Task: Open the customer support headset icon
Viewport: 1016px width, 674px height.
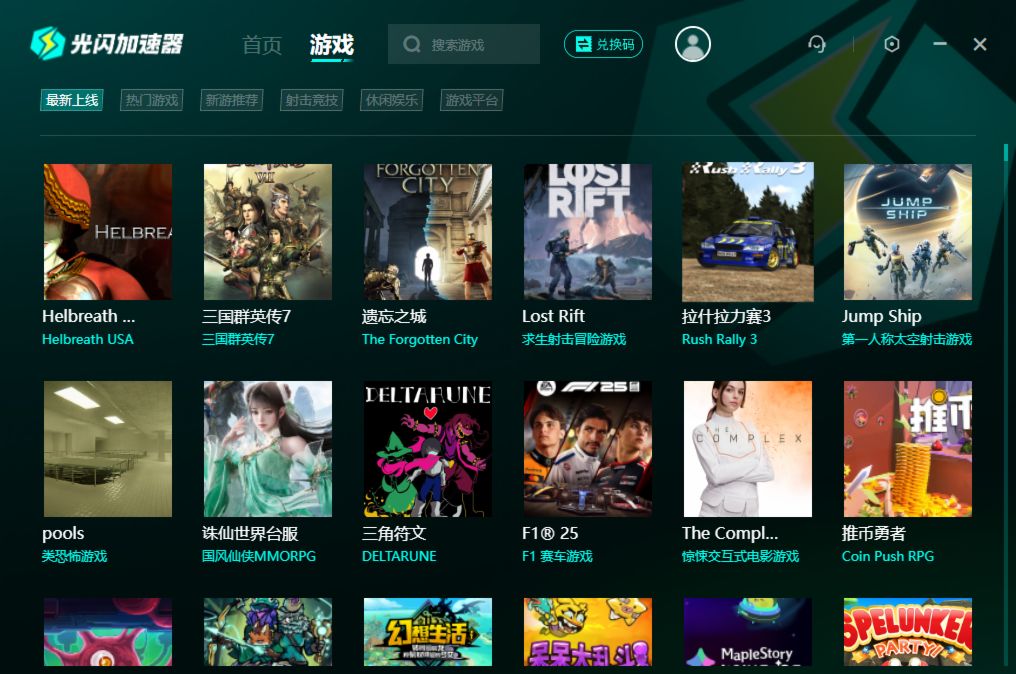Action: [816, 44]
